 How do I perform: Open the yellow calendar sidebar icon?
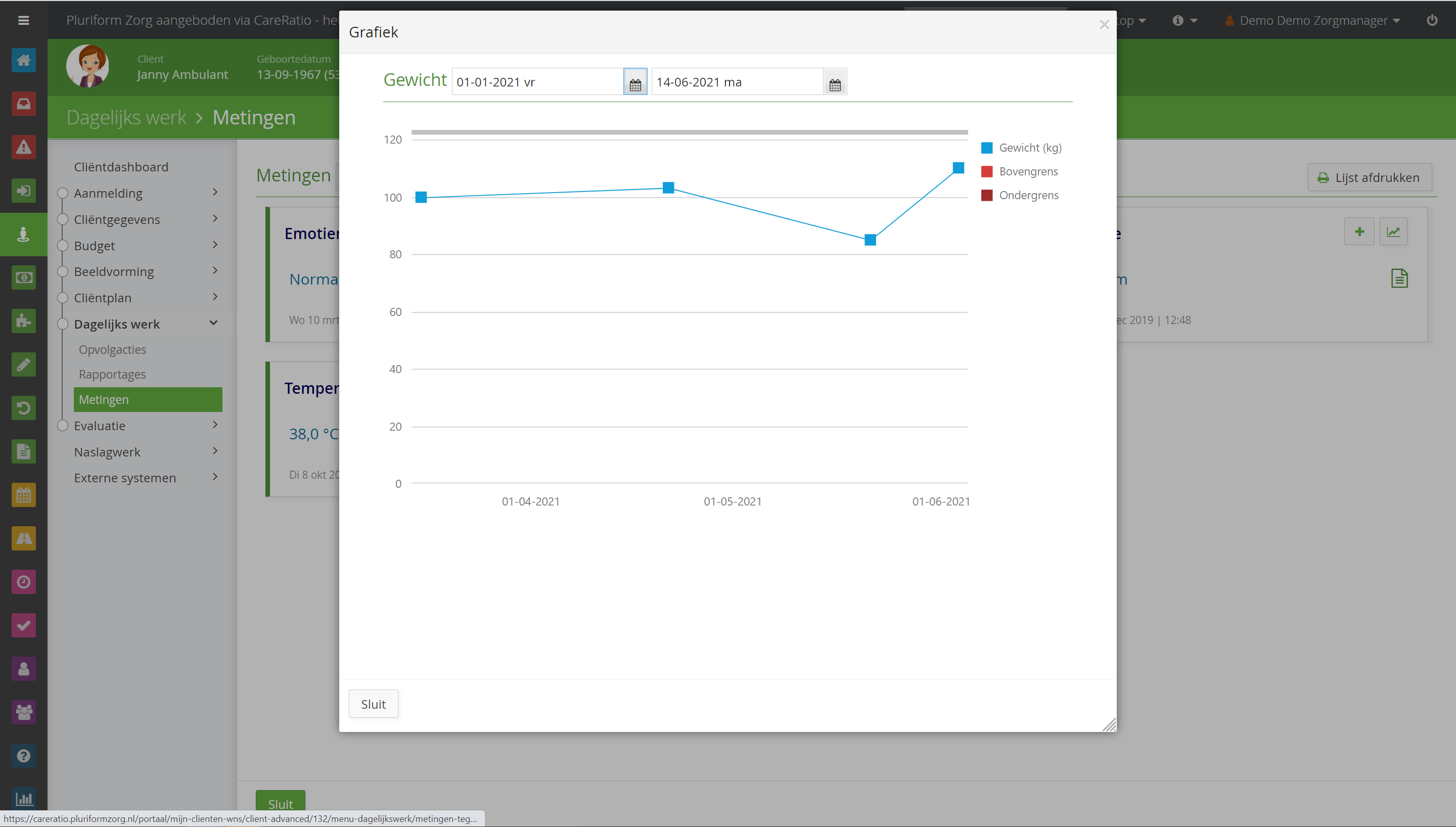point(23,495)
